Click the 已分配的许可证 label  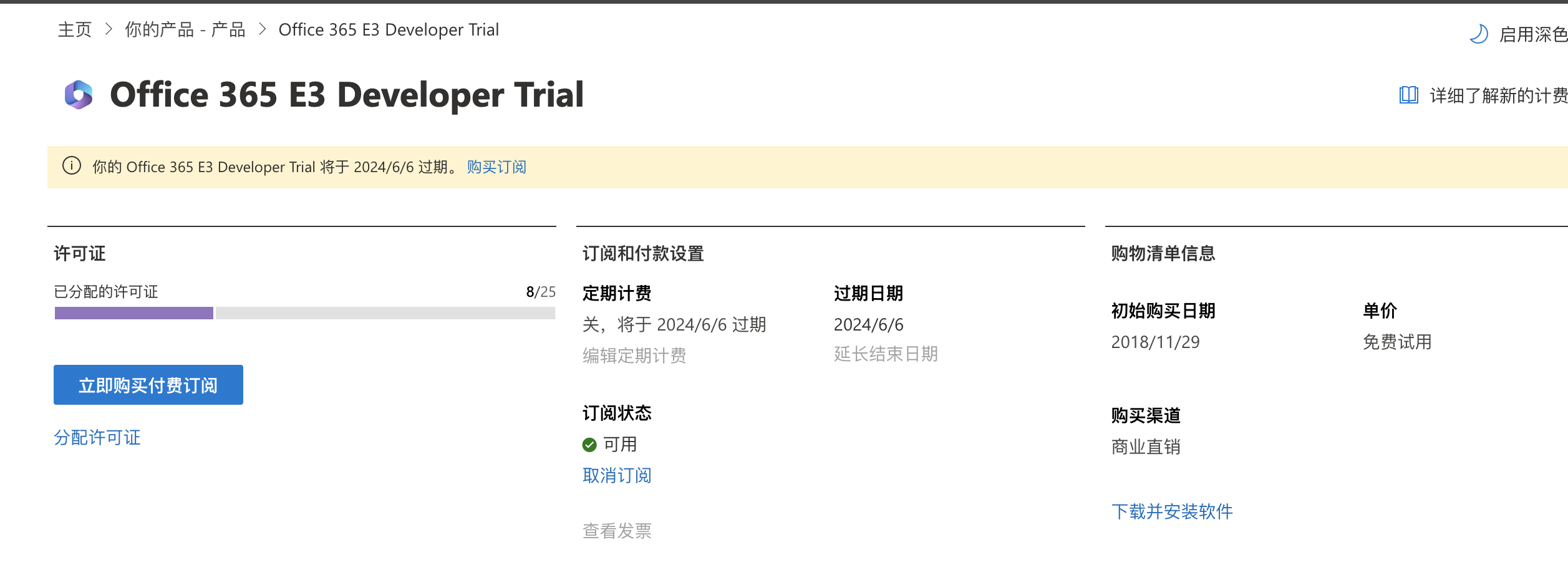(106, 292)
